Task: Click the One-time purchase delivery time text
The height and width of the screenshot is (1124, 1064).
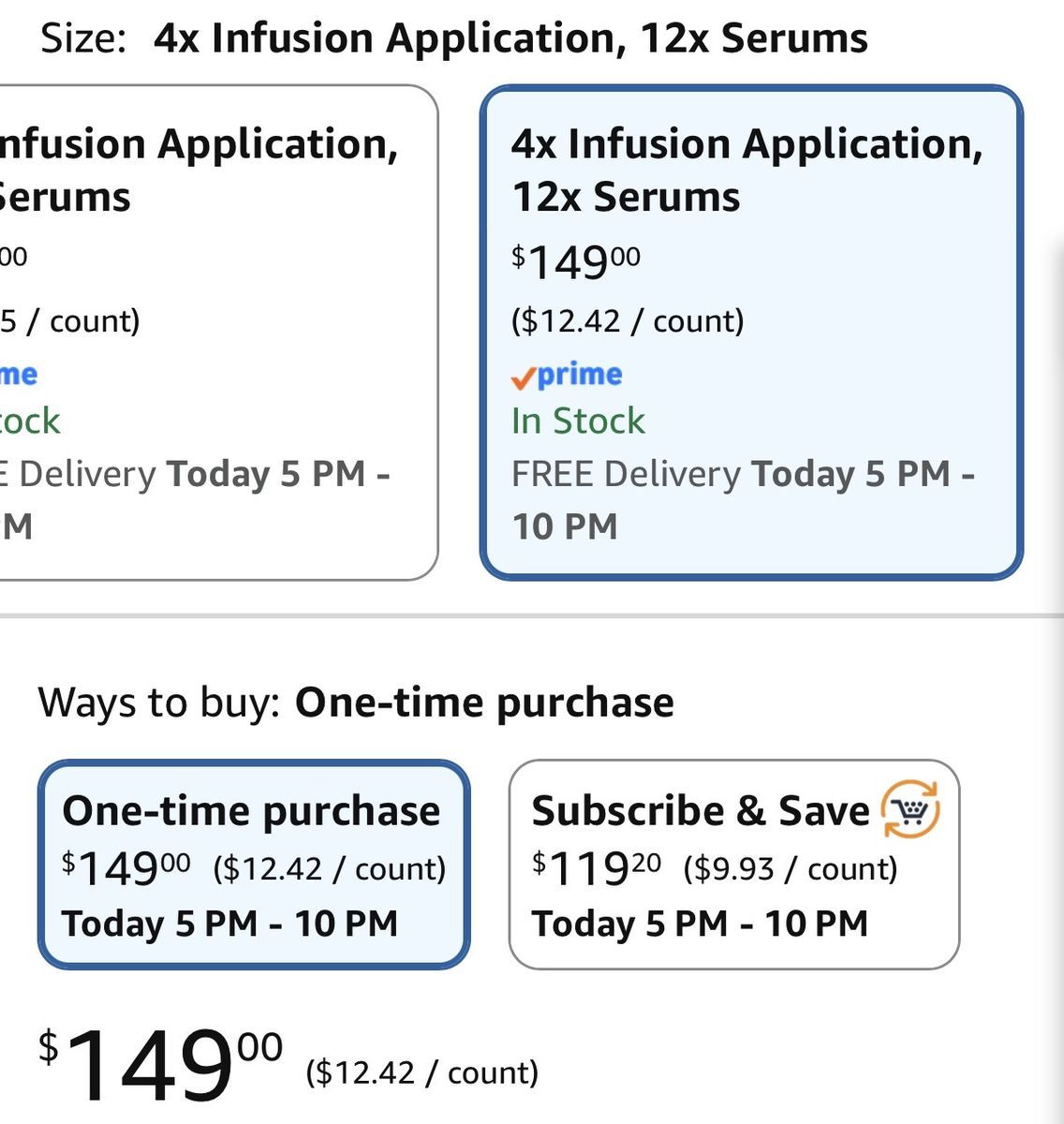Action: coord(230,924)
